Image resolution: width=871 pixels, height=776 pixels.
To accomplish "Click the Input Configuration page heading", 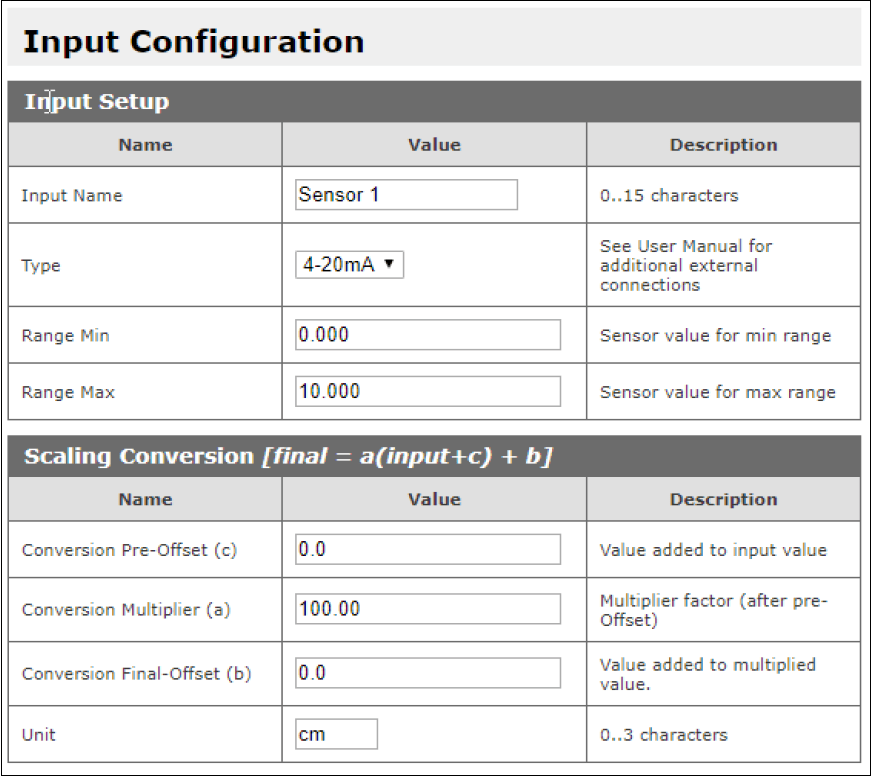I will point(193,42).
